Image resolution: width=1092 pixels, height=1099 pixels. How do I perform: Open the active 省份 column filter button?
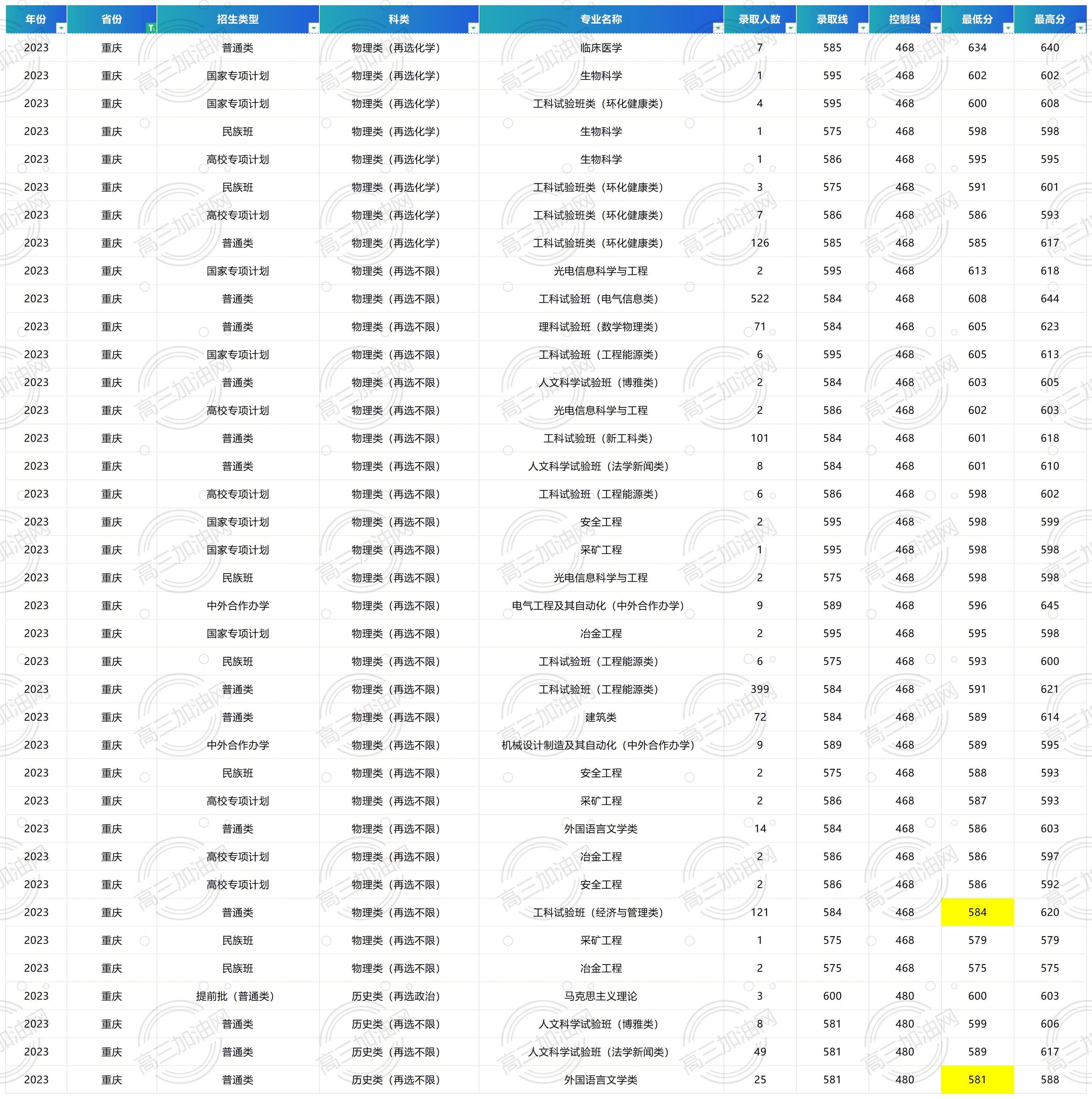[x=151, y=28]
